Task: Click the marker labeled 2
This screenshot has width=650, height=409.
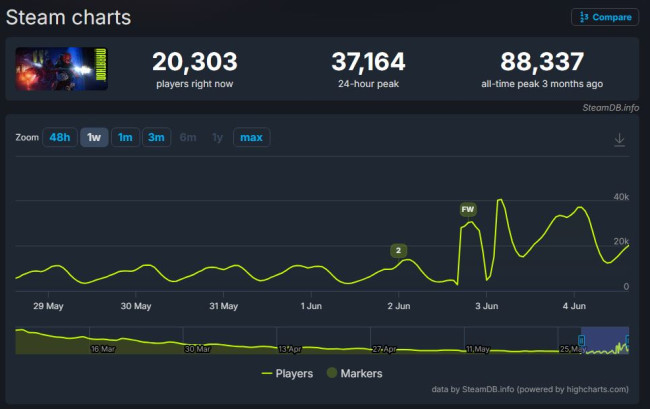Action: coord(398,250)
